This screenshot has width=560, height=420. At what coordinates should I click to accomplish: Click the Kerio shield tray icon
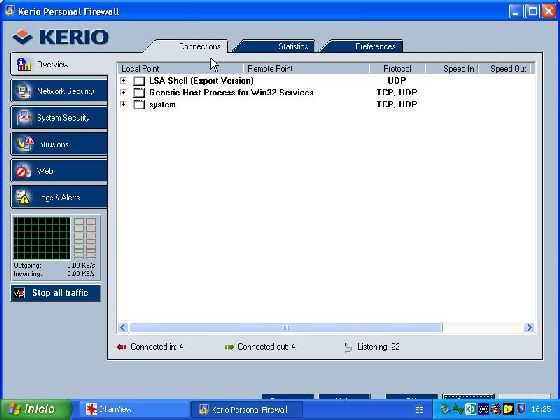[x=521, y=409]
